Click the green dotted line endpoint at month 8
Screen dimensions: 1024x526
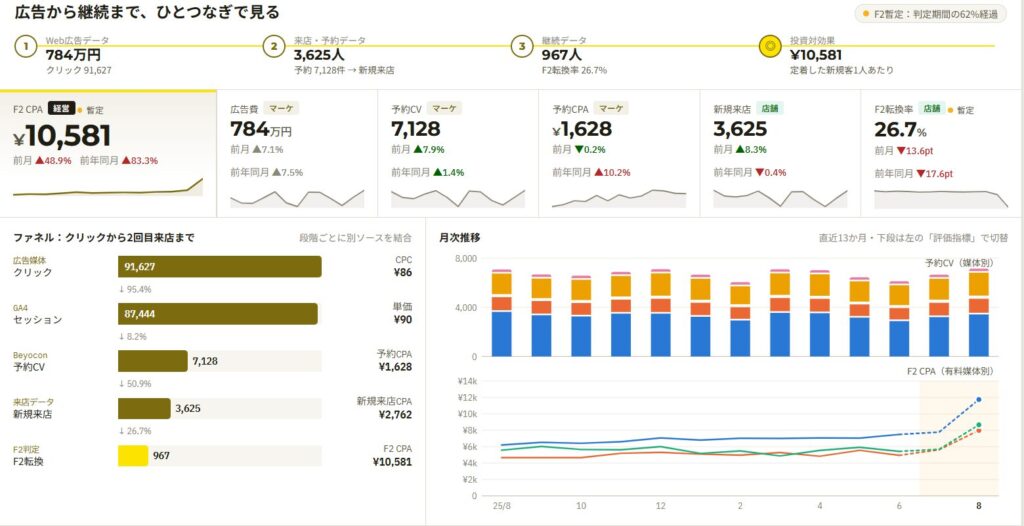[978, 425]
